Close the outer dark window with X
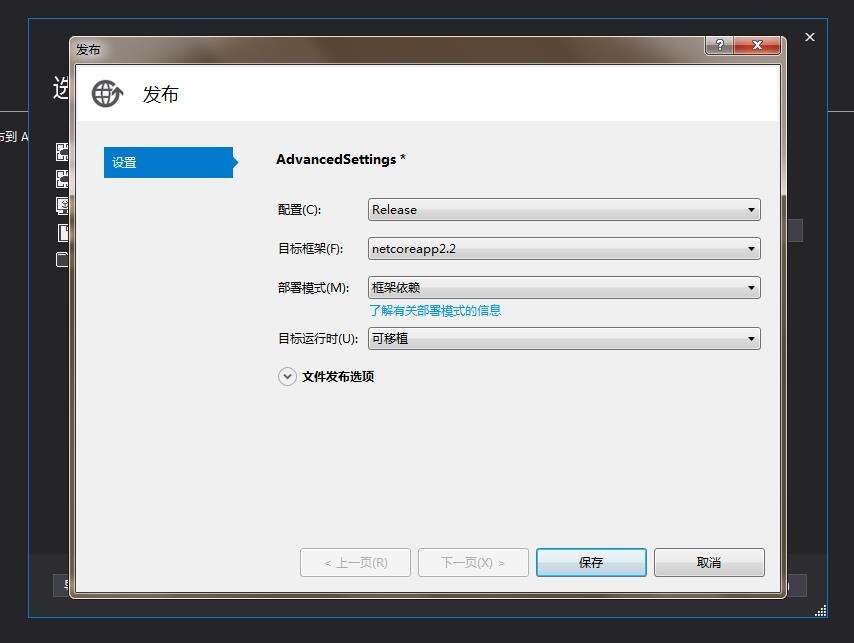Viewport: 854px width, 643px height. tap(810, 37)
